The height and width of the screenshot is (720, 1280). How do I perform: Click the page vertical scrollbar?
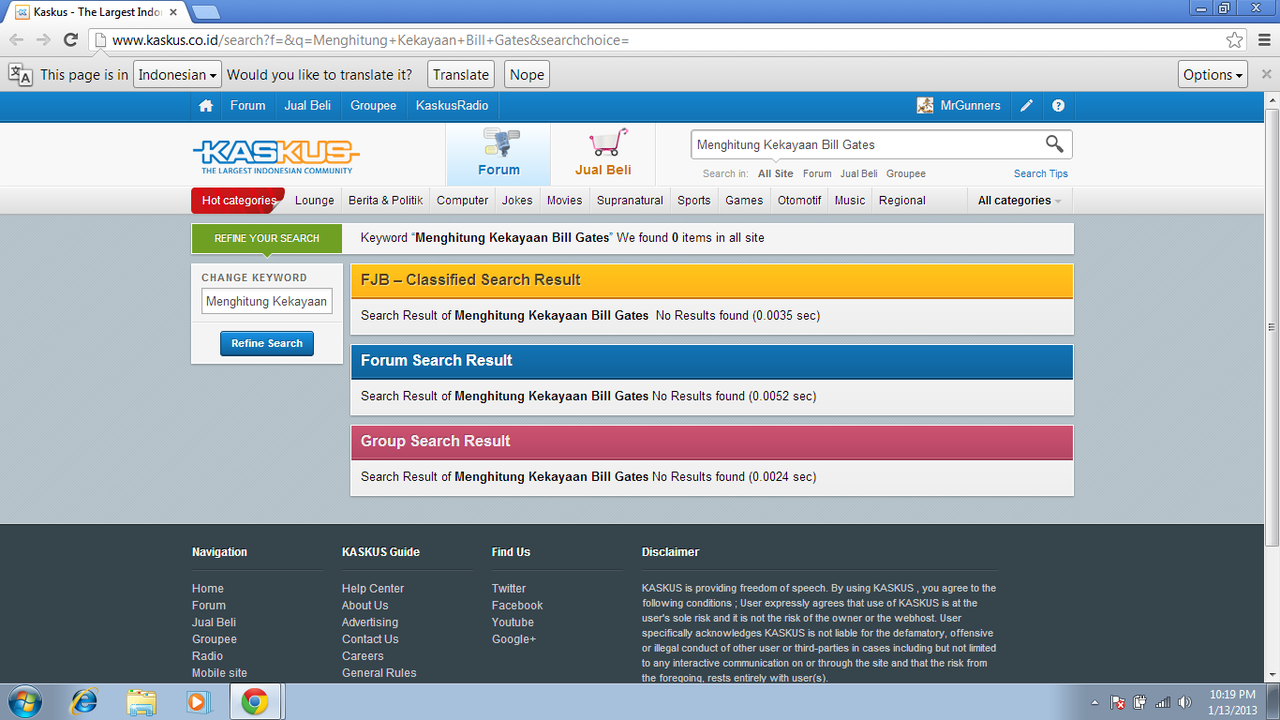(x=1272, y=327)
